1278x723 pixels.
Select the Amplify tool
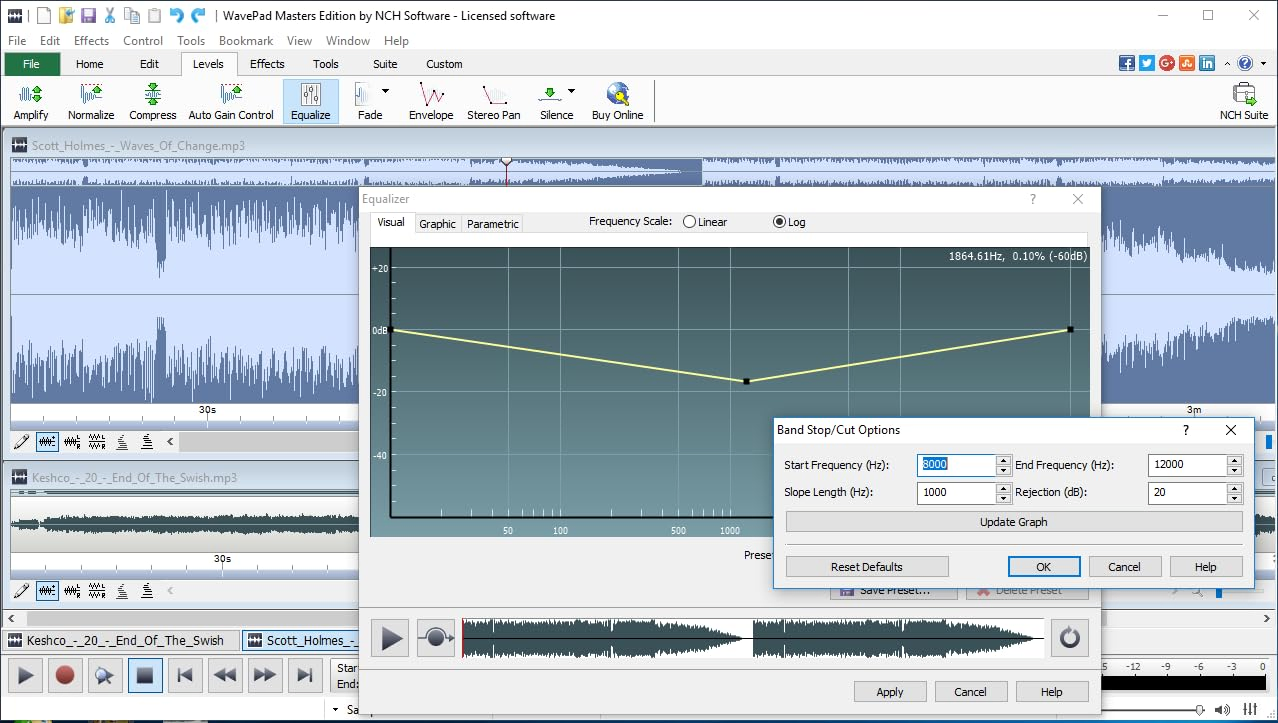(x=30, y=100)
